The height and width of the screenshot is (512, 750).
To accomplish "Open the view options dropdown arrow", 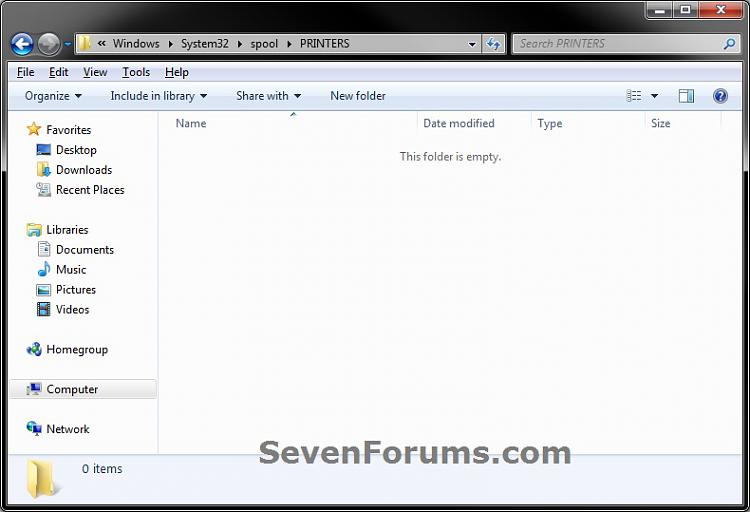I will pyautogui.click(x=654, y=96).
